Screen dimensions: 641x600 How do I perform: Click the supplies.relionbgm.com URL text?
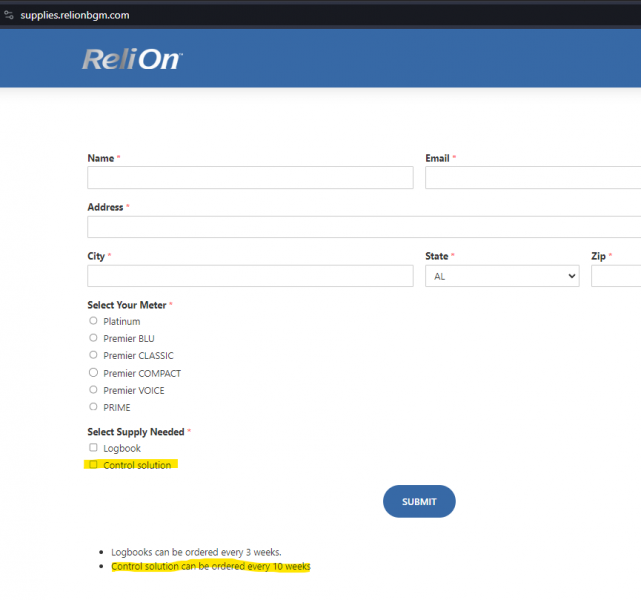point(75,15)
